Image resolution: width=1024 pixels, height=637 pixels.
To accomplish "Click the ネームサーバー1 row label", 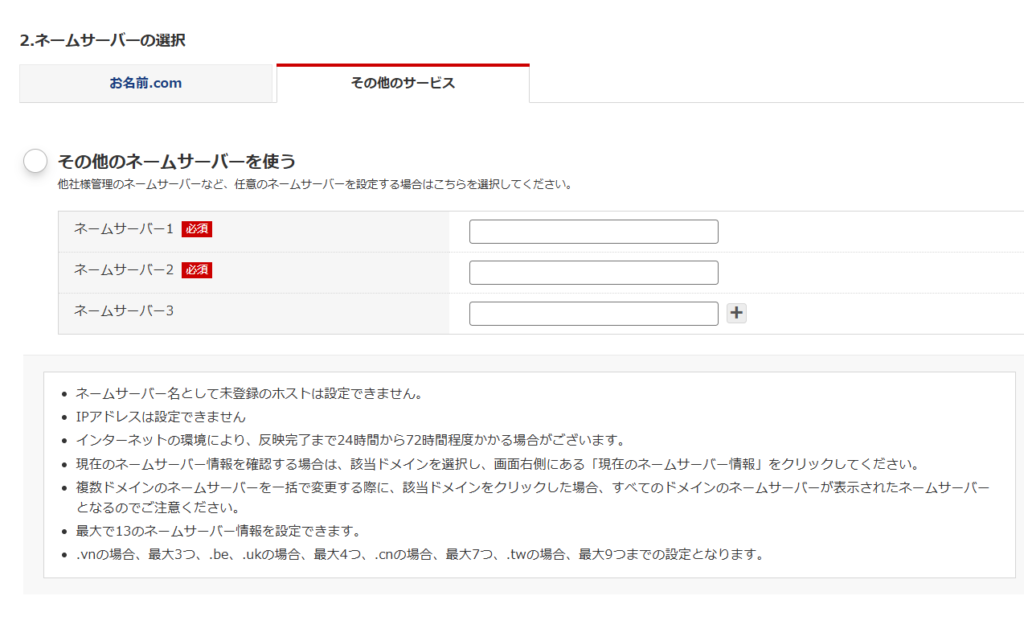I will click(124, 229).
